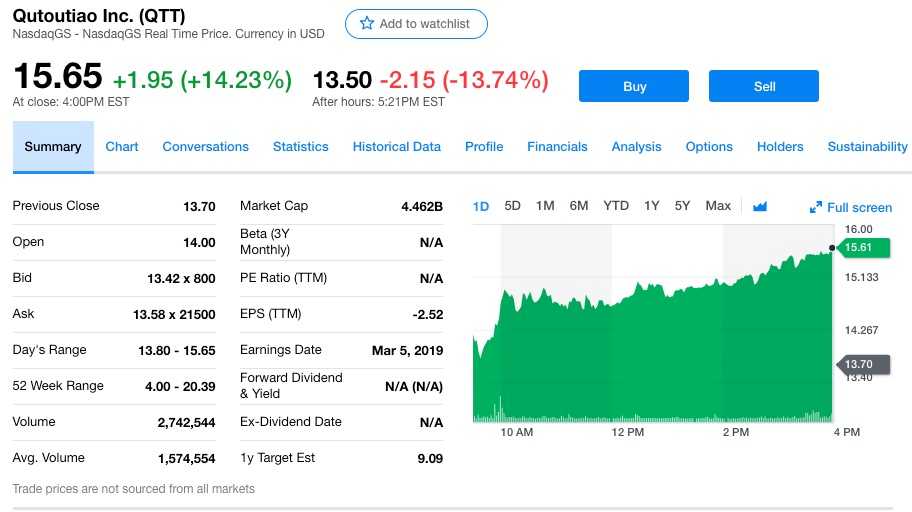
Task: Click the Full screen expand arrows icon
Action: pyautogui.click(x=816, y=208)
